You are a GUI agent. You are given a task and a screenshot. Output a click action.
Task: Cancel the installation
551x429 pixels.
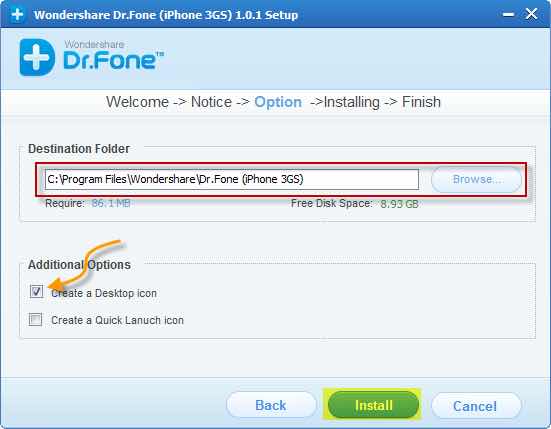pos(475,406)
